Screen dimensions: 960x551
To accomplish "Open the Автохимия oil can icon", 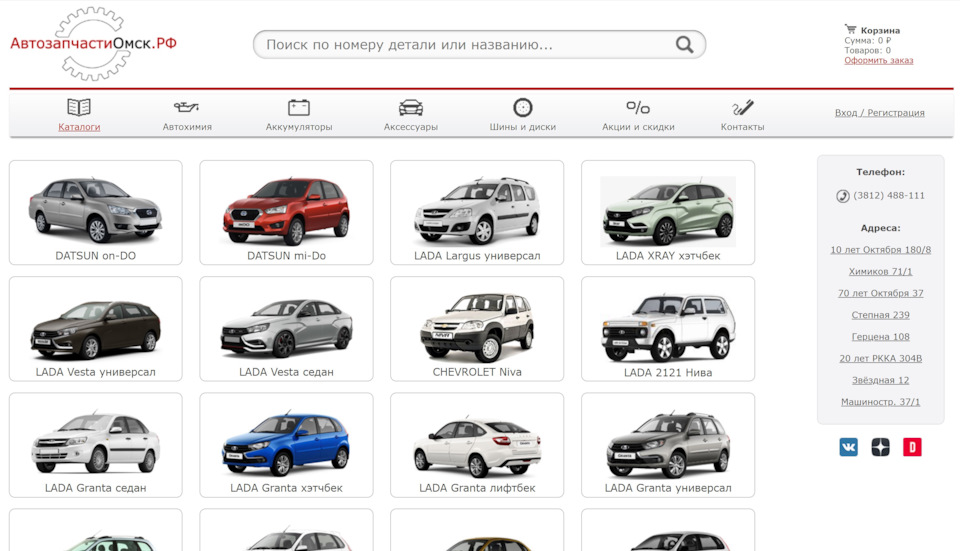I will (187, 107).
